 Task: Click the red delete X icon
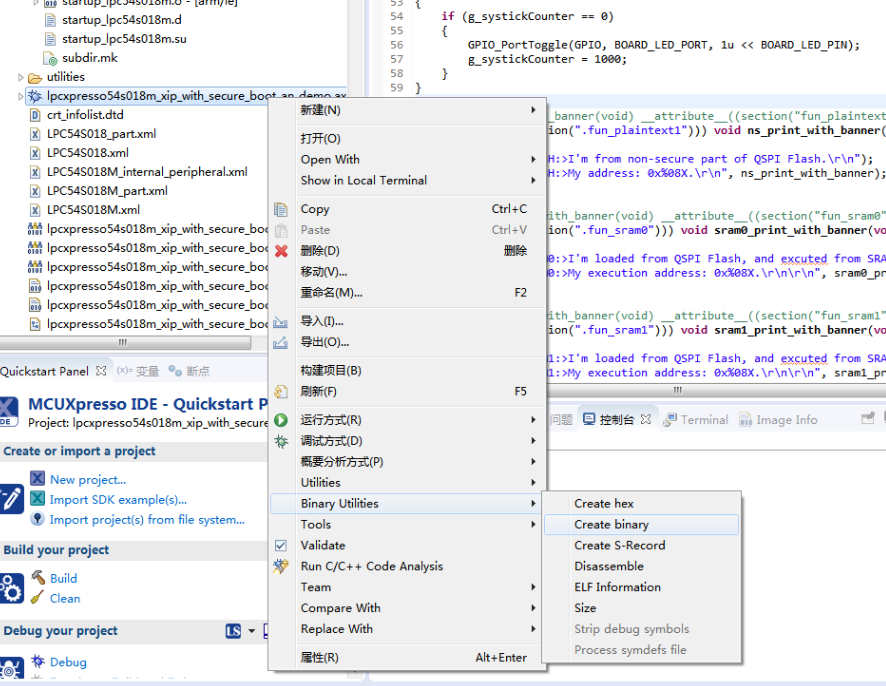coord(281,251)
